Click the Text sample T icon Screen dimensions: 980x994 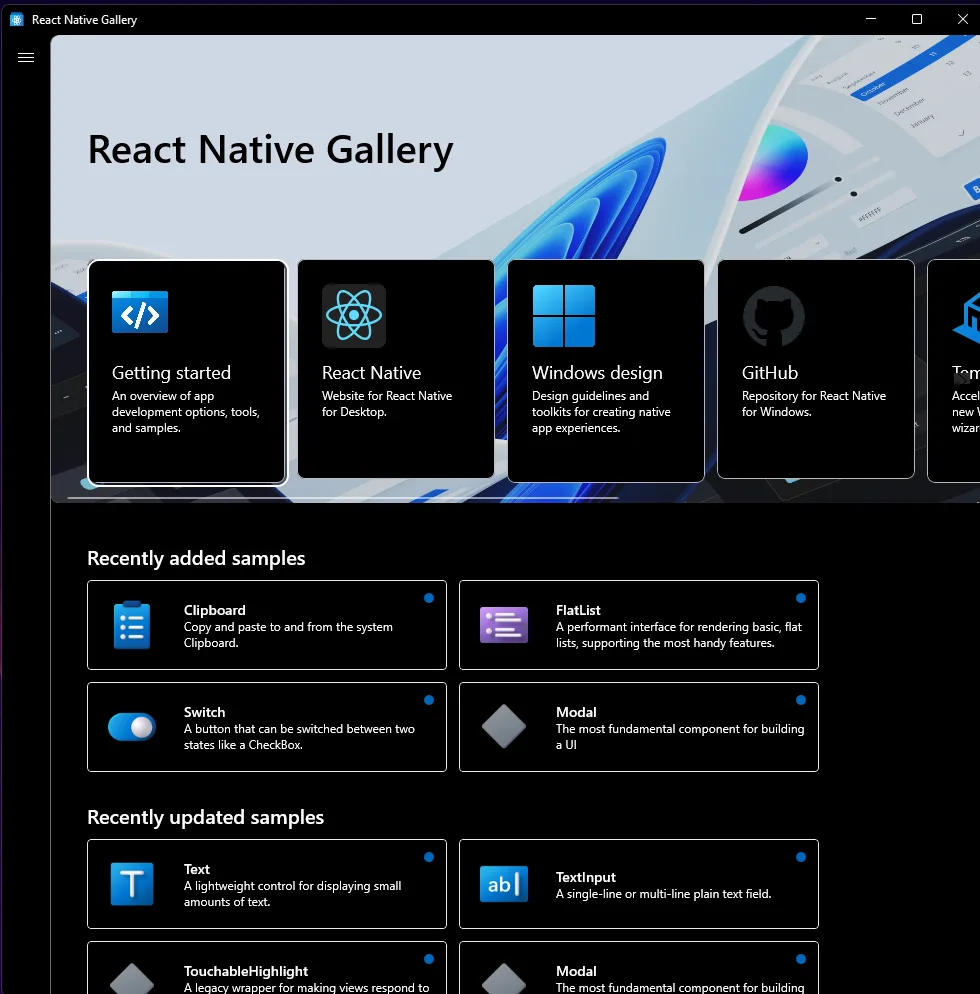coord(131,884)
